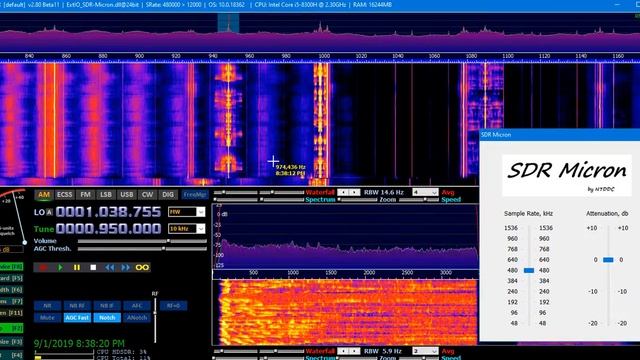Screen dimensions: 640x360
Task: Click the [F7] function button
Action: coord(11,301)
